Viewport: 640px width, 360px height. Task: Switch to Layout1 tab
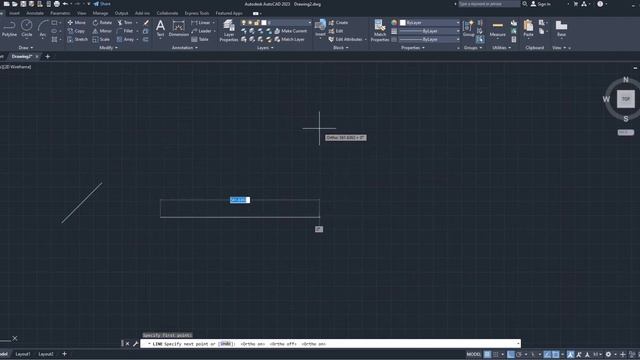pos(23,354)
